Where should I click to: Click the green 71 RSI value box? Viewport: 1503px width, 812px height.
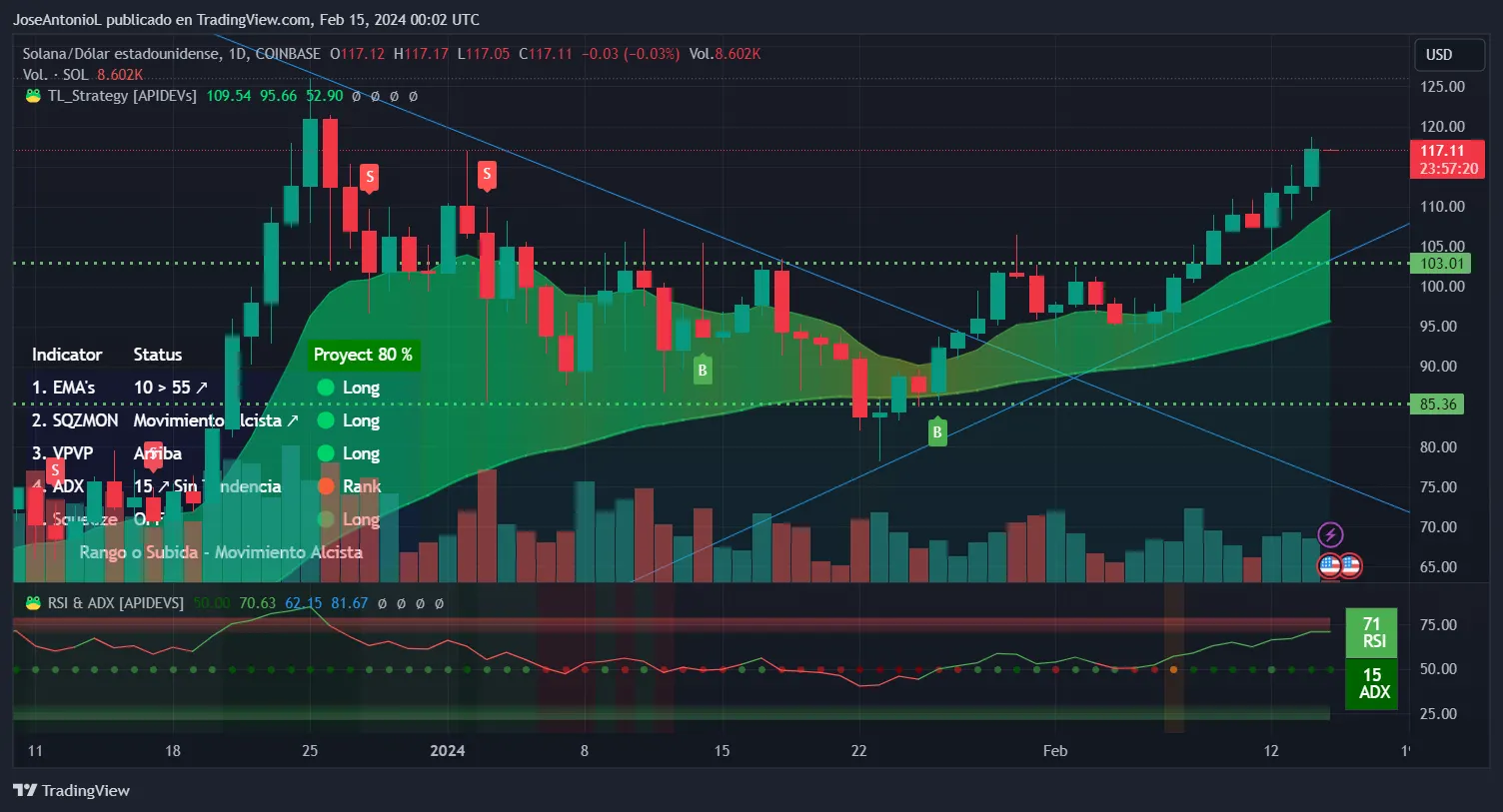pyautogui.click(x=1371, y=632)
